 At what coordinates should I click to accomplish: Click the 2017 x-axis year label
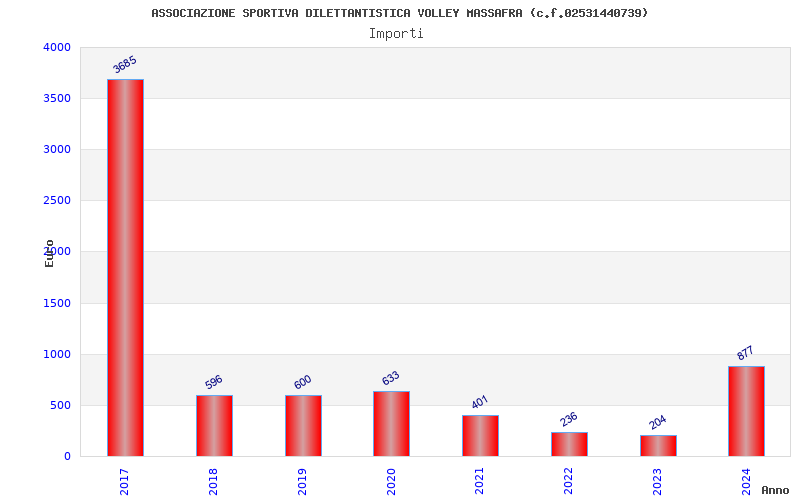click(124, 482)
